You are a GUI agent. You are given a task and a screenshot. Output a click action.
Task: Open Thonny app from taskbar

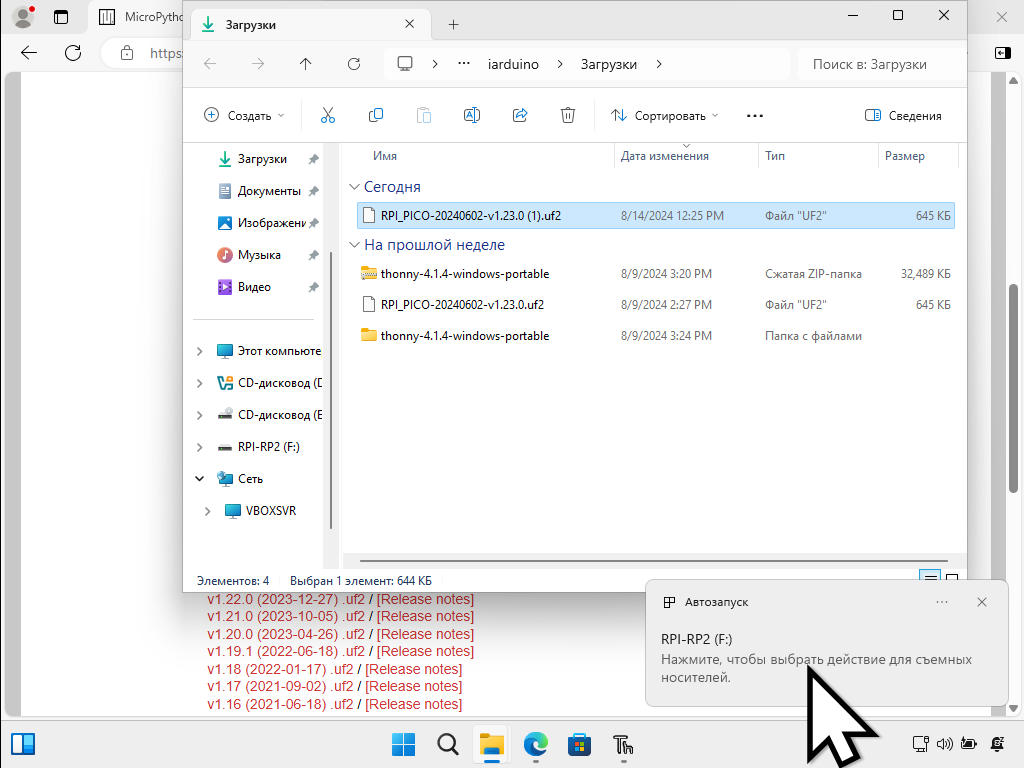pyautogui.click(x=623, y=744)
